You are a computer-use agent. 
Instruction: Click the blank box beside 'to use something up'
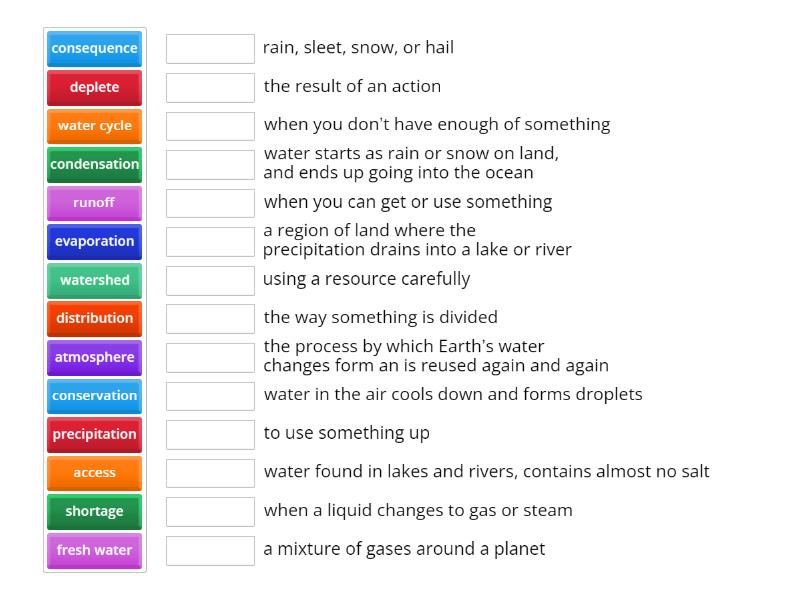click(x=210, y=434)
